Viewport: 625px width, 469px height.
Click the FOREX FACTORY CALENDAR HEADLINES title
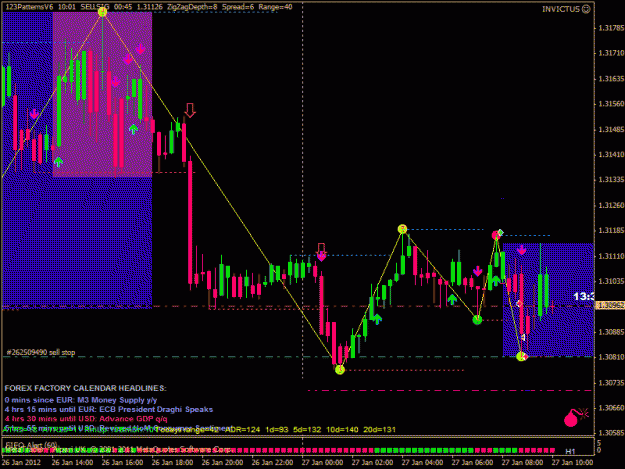coord(85,388)
